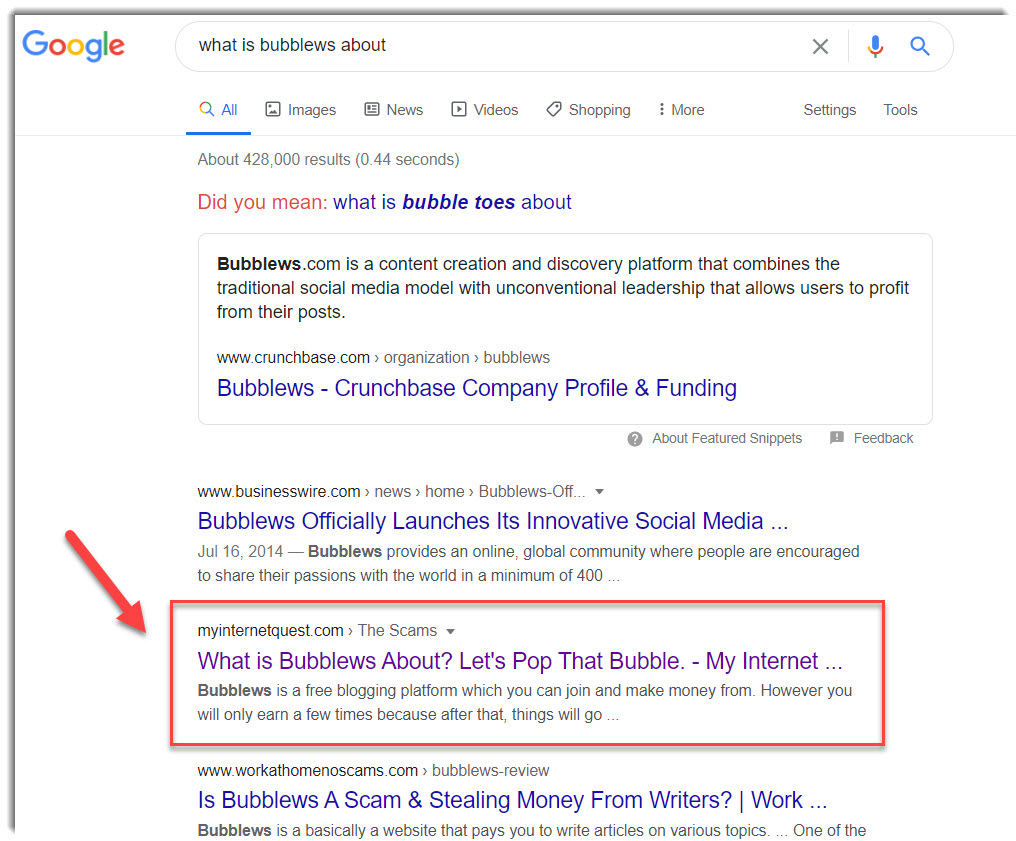Expand the More search options menu

pyautogui.click(x=681, y=109)
